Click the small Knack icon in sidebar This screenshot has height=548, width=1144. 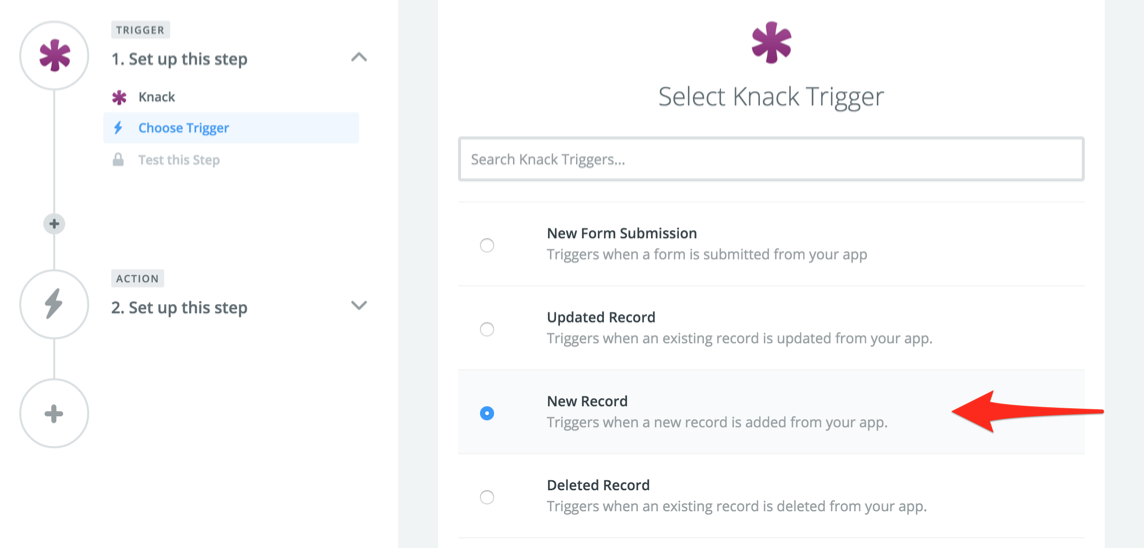pyautogui.click(x=119, y=97)
